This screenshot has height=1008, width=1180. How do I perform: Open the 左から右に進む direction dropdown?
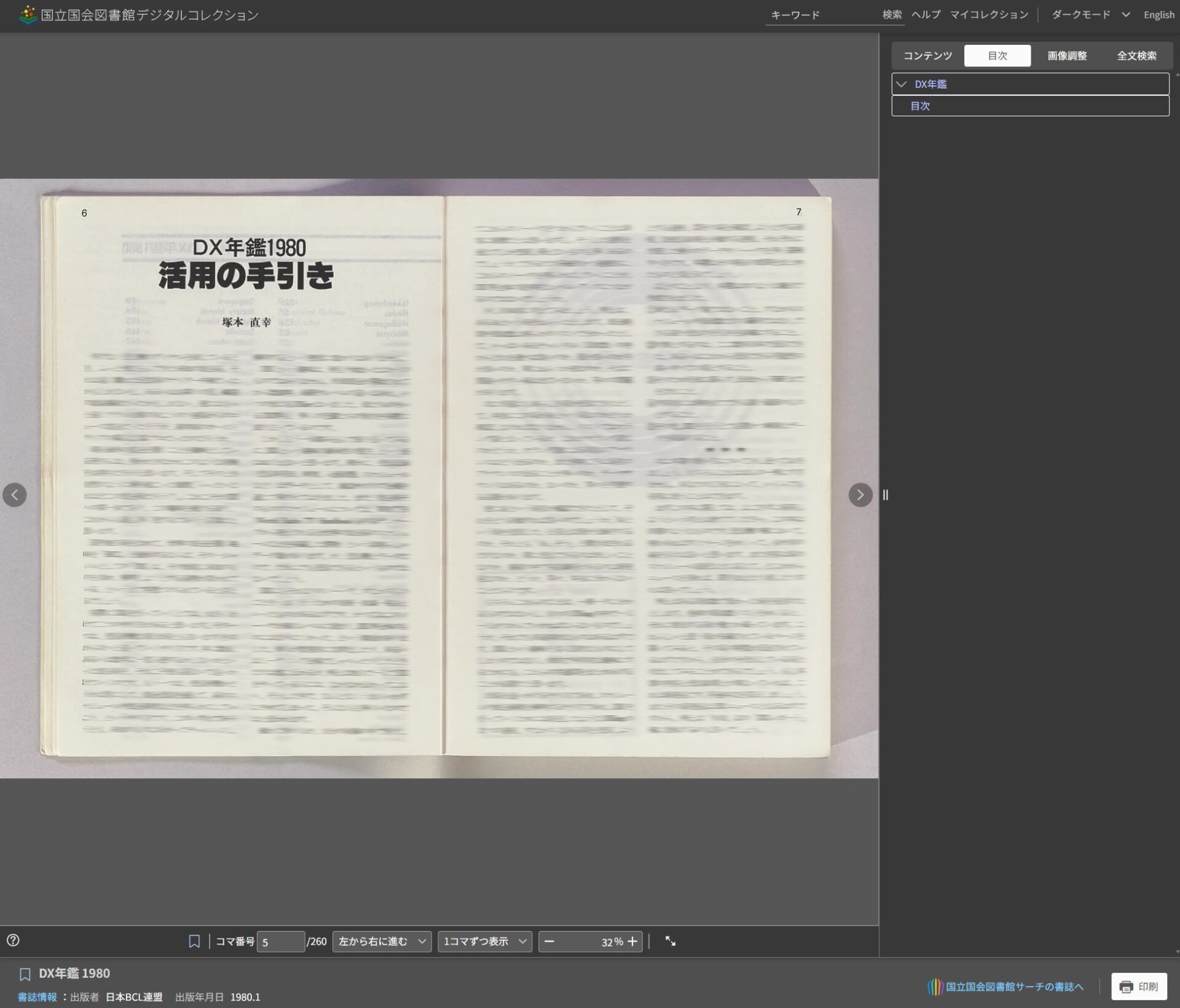pos(382,942)
